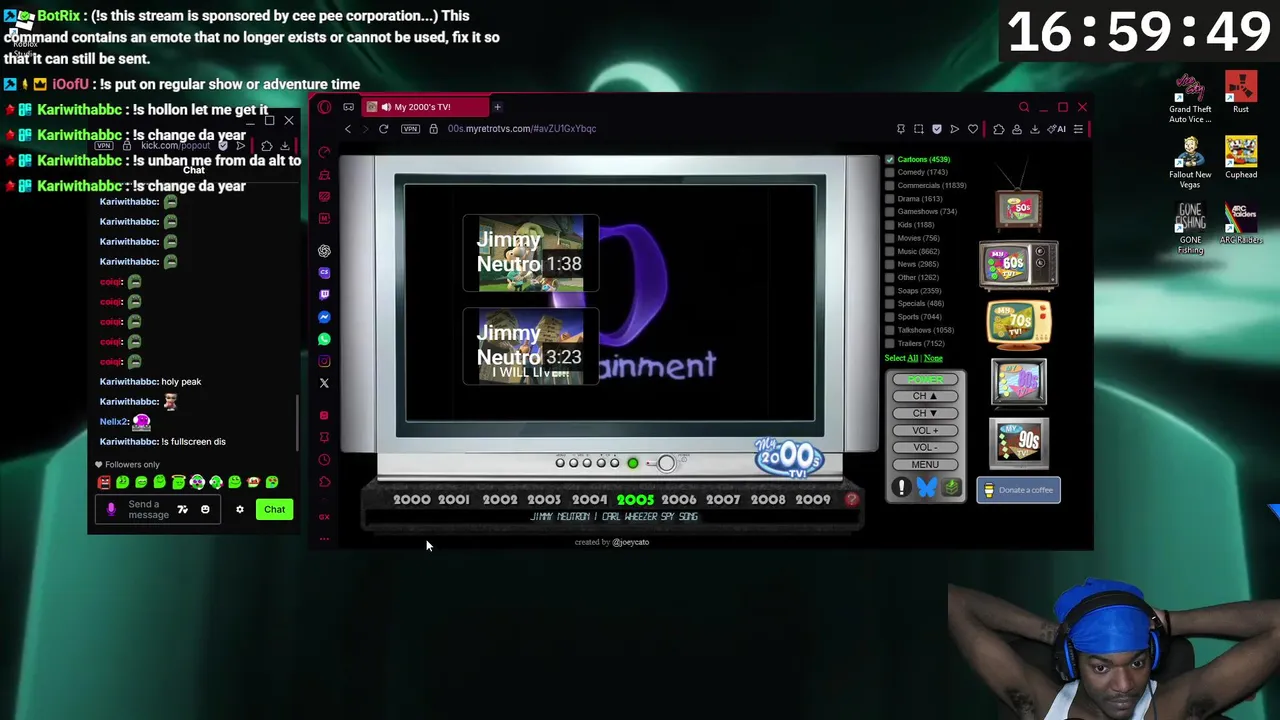This screenshot has height=720, width=1280.
Task: Click the Donate a coffee button
Action: [1018, 490]
